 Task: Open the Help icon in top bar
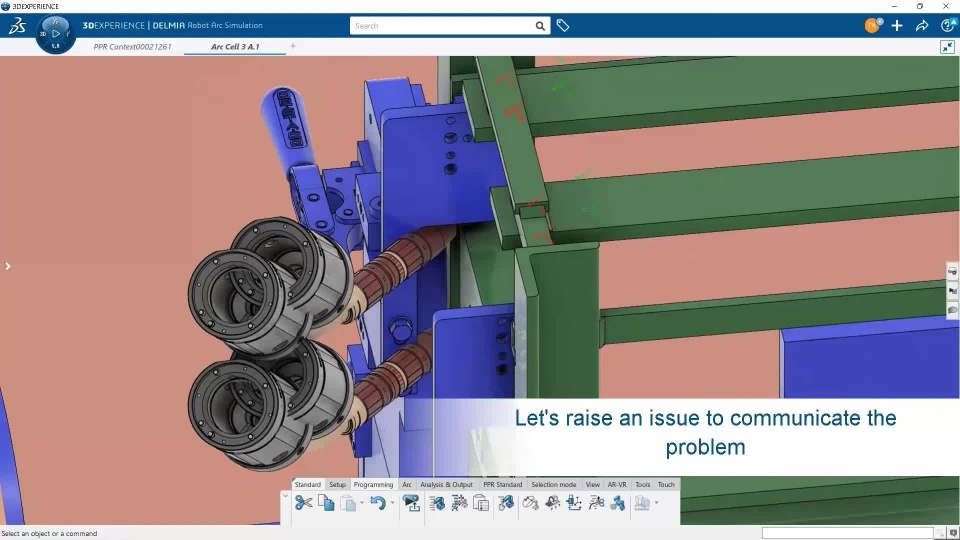pos(948,25)
